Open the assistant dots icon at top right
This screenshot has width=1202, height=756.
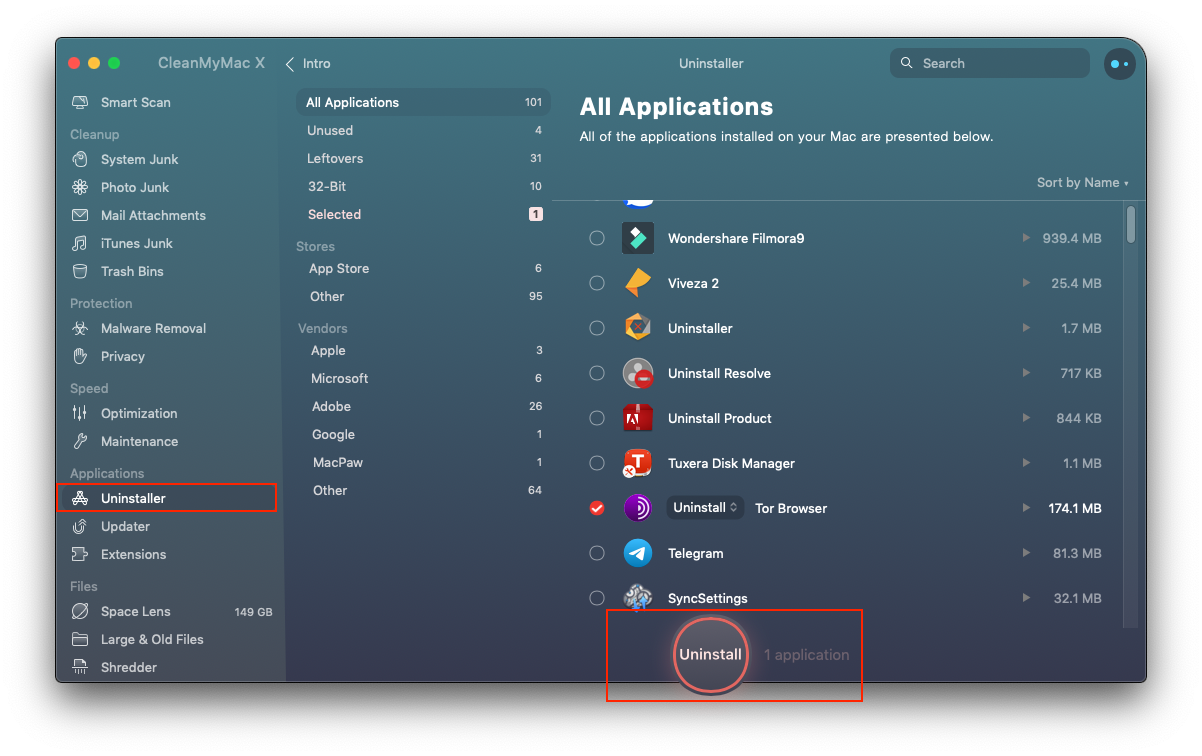coord(1118,64)
